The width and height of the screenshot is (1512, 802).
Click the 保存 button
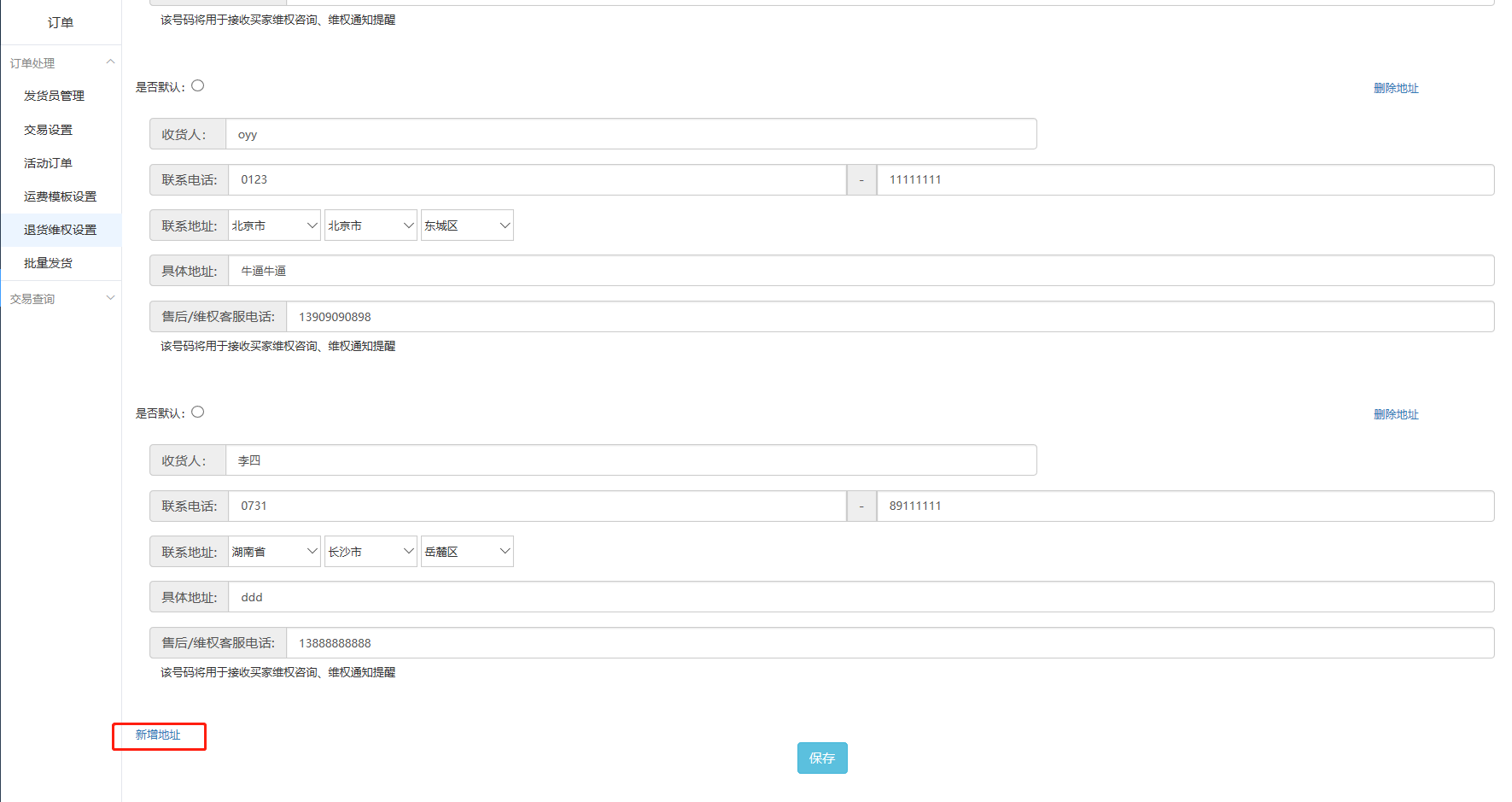pyautogui.click(x=822, y=758)
